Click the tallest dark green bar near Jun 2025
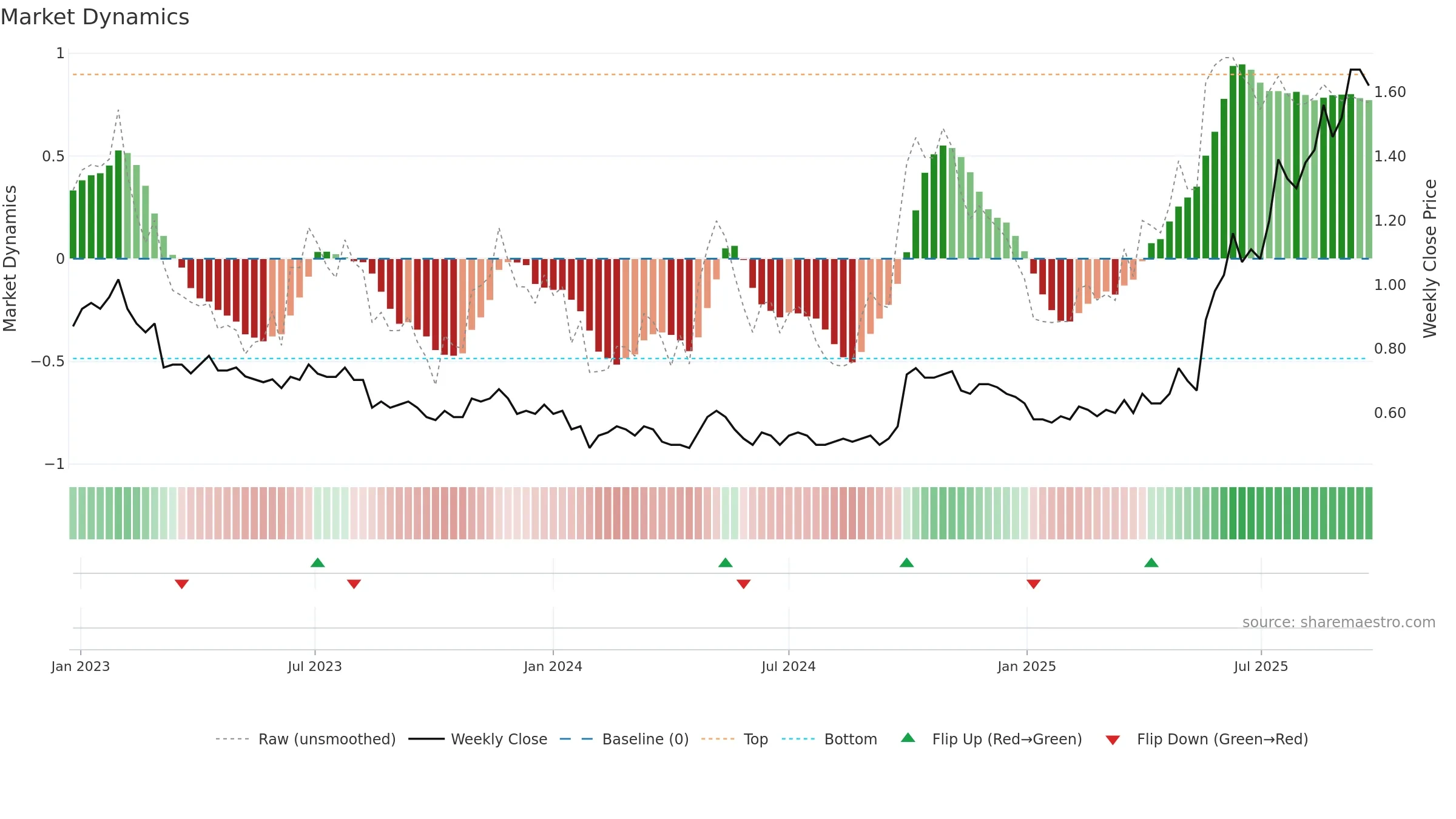Image resolution: width=1456 pixels, height=819 pixels. (x=1242, y=161)
